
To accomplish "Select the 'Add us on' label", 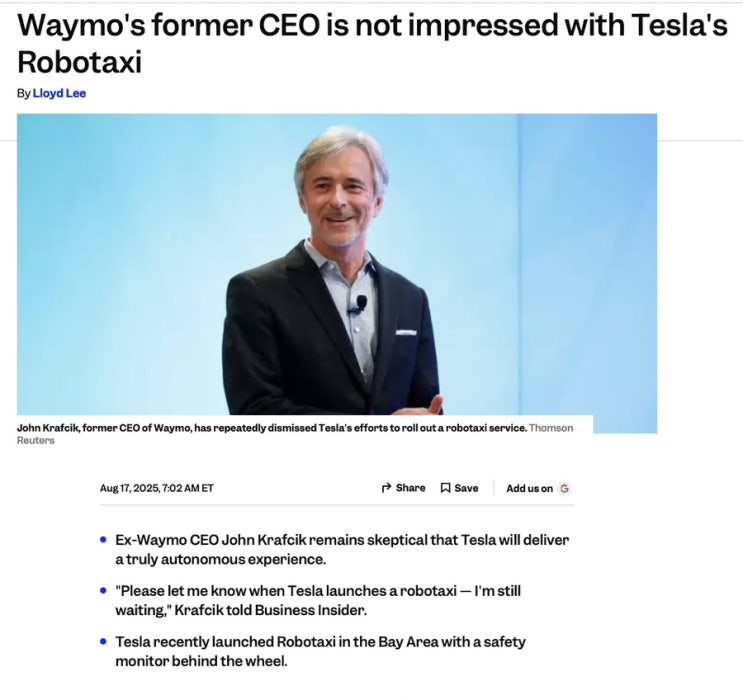I will pos(529,489).
